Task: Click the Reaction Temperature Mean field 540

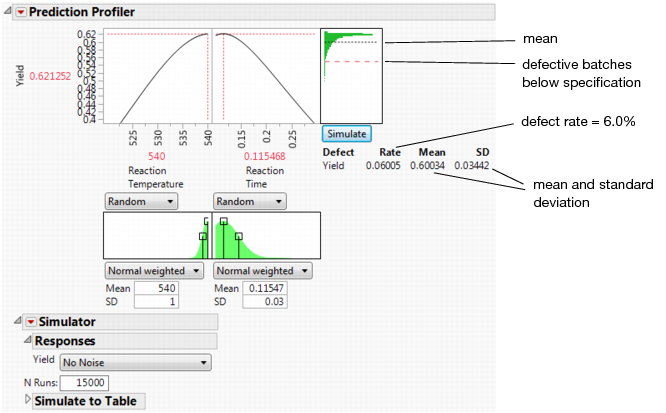Action: (x=156, y=288)
